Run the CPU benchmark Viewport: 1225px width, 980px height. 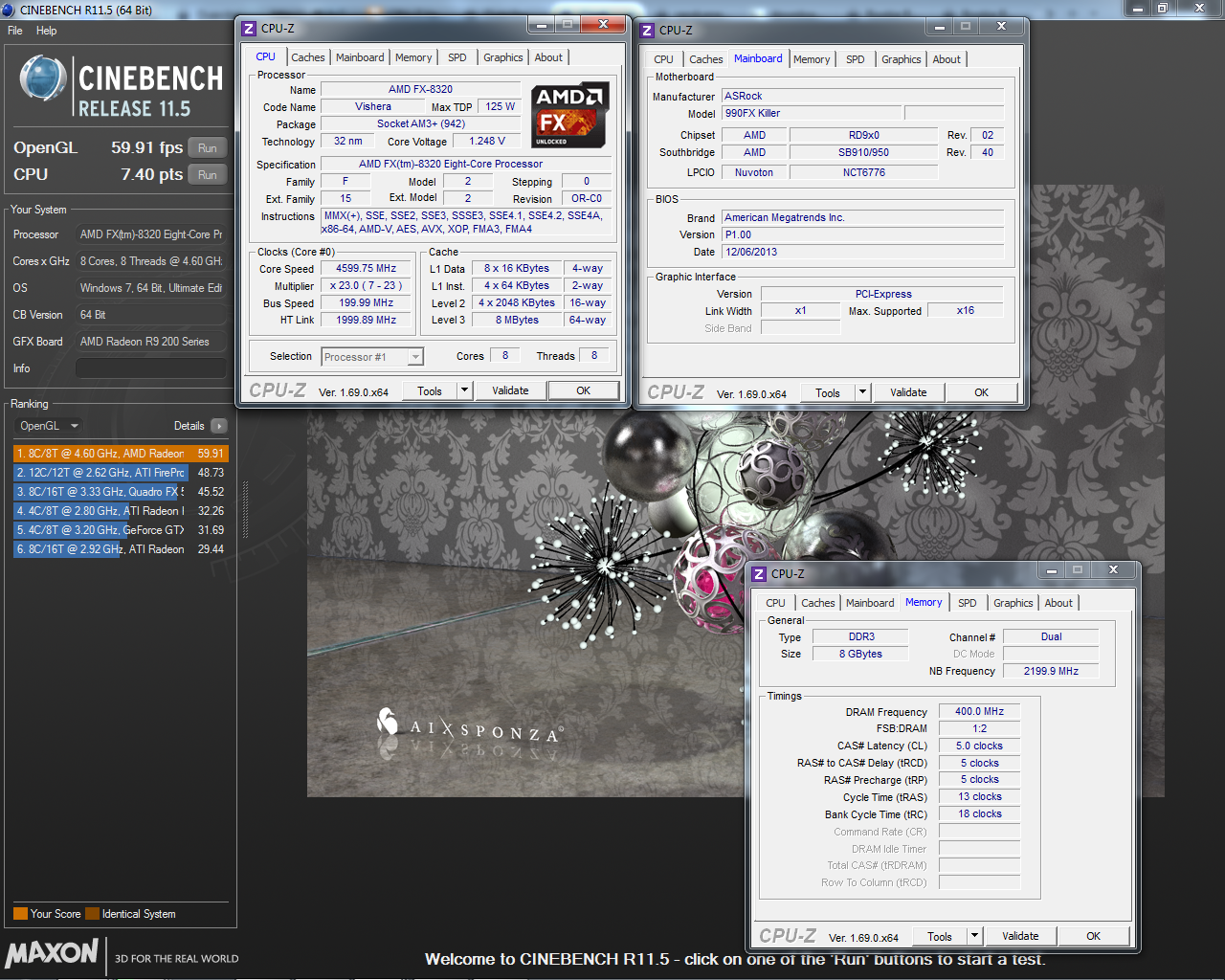[208, 175]
